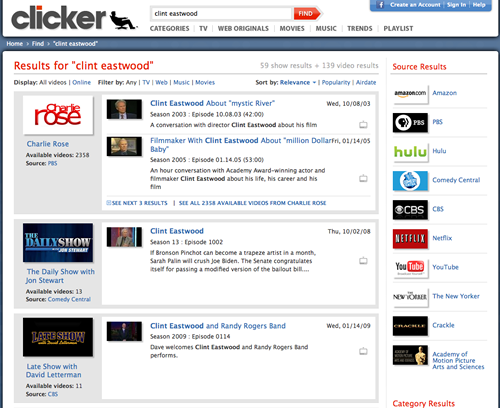
Task: Open the Daily Show episode thumbnail
Action: [x=124, y=237]
